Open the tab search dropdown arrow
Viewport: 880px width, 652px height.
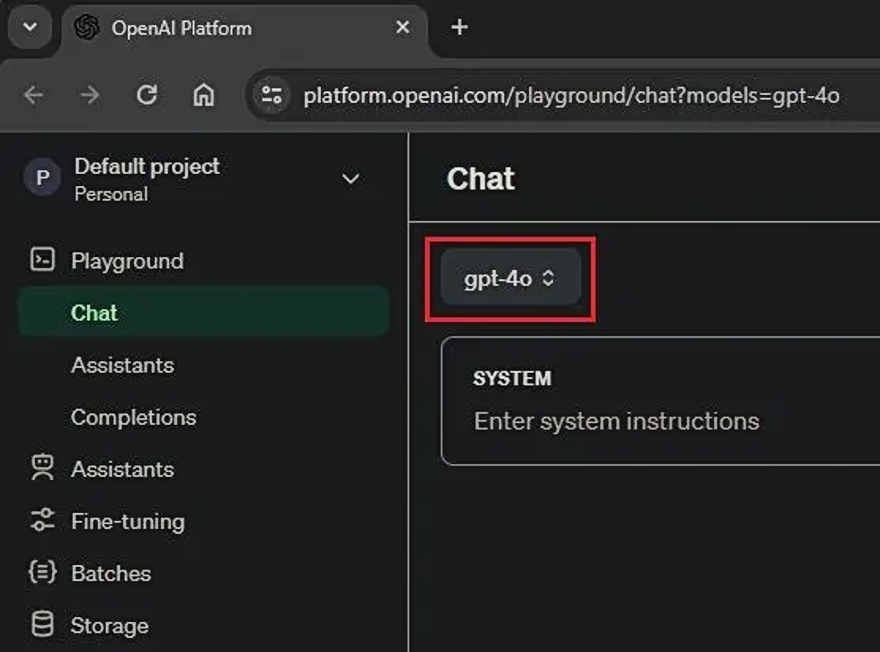tap(30, 27)
